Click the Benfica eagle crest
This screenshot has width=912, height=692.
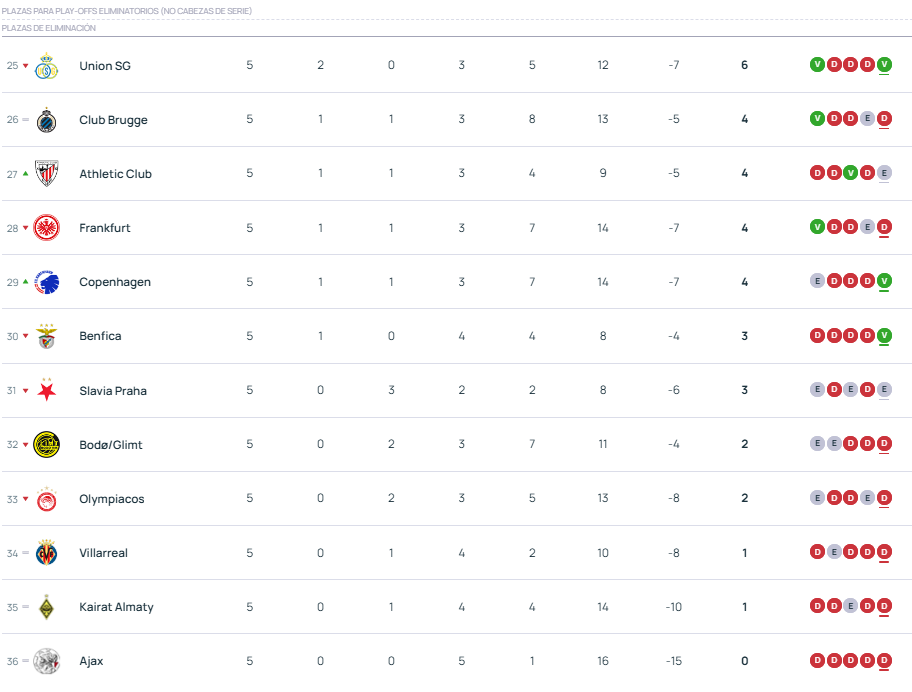[46, 336]
